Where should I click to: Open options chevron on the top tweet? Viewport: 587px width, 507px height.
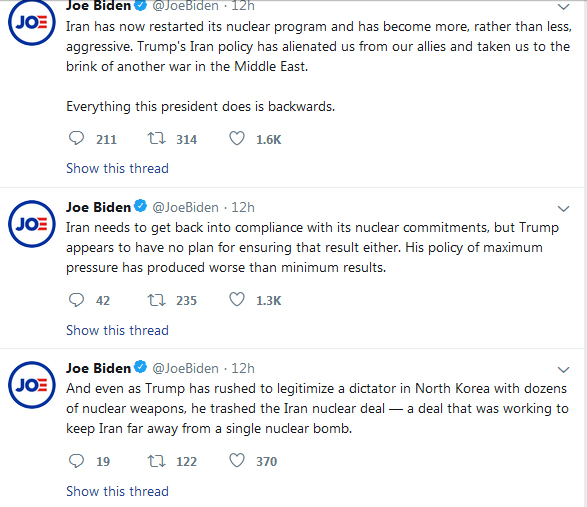pyautogui.click(x=563, y=6)
